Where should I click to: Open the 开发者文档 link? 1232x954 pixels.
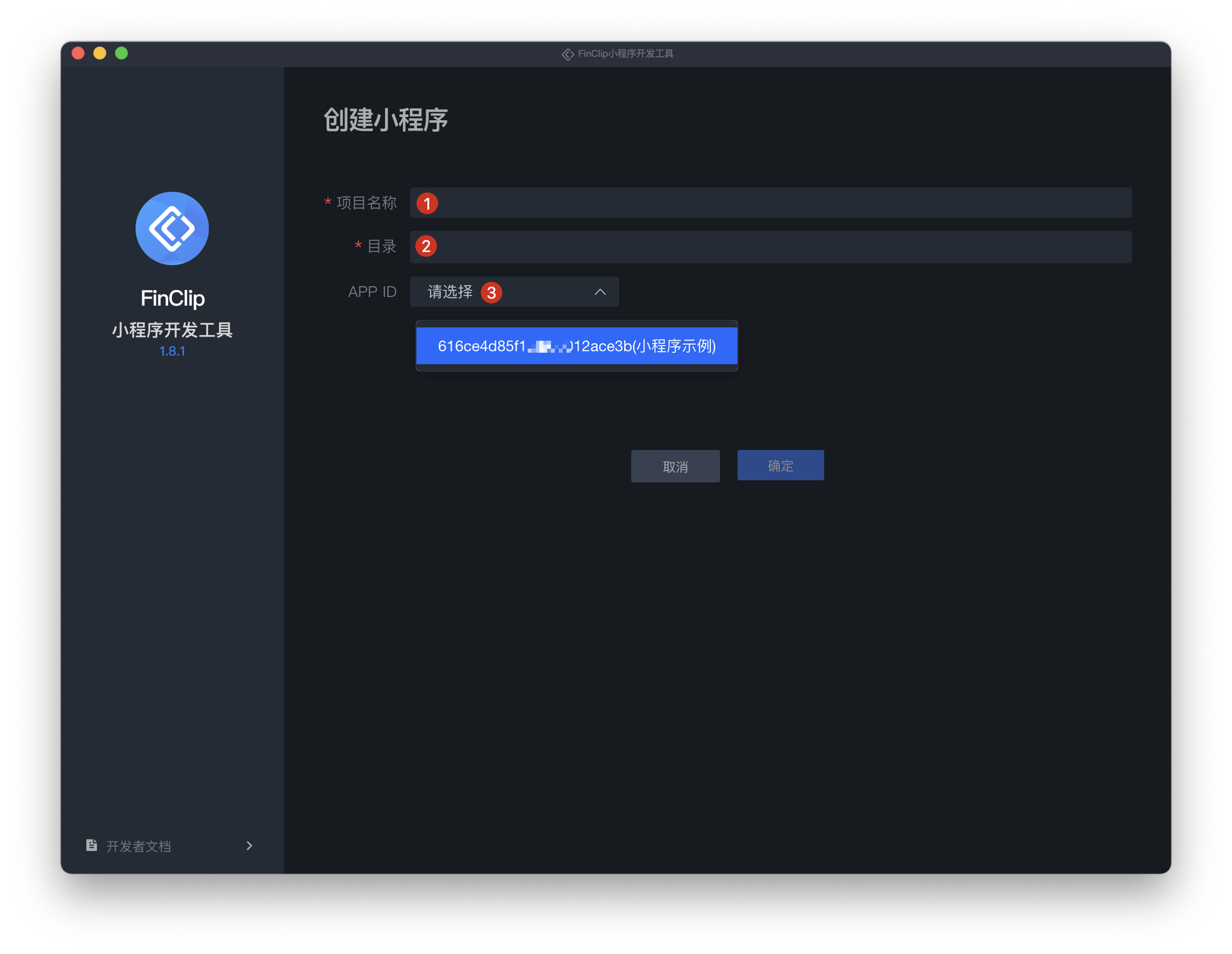139,846
